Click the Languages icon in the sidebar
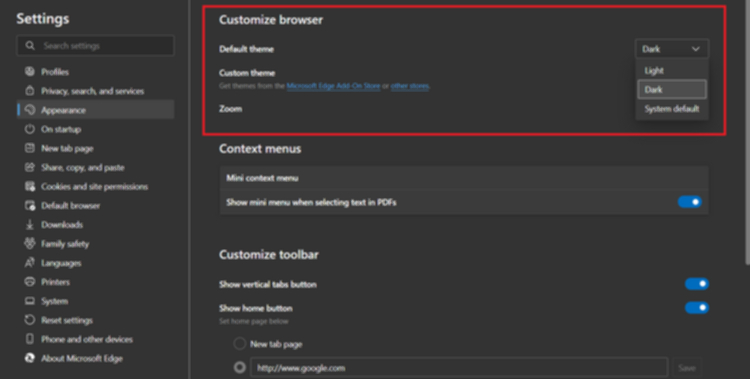 point(30,263)
